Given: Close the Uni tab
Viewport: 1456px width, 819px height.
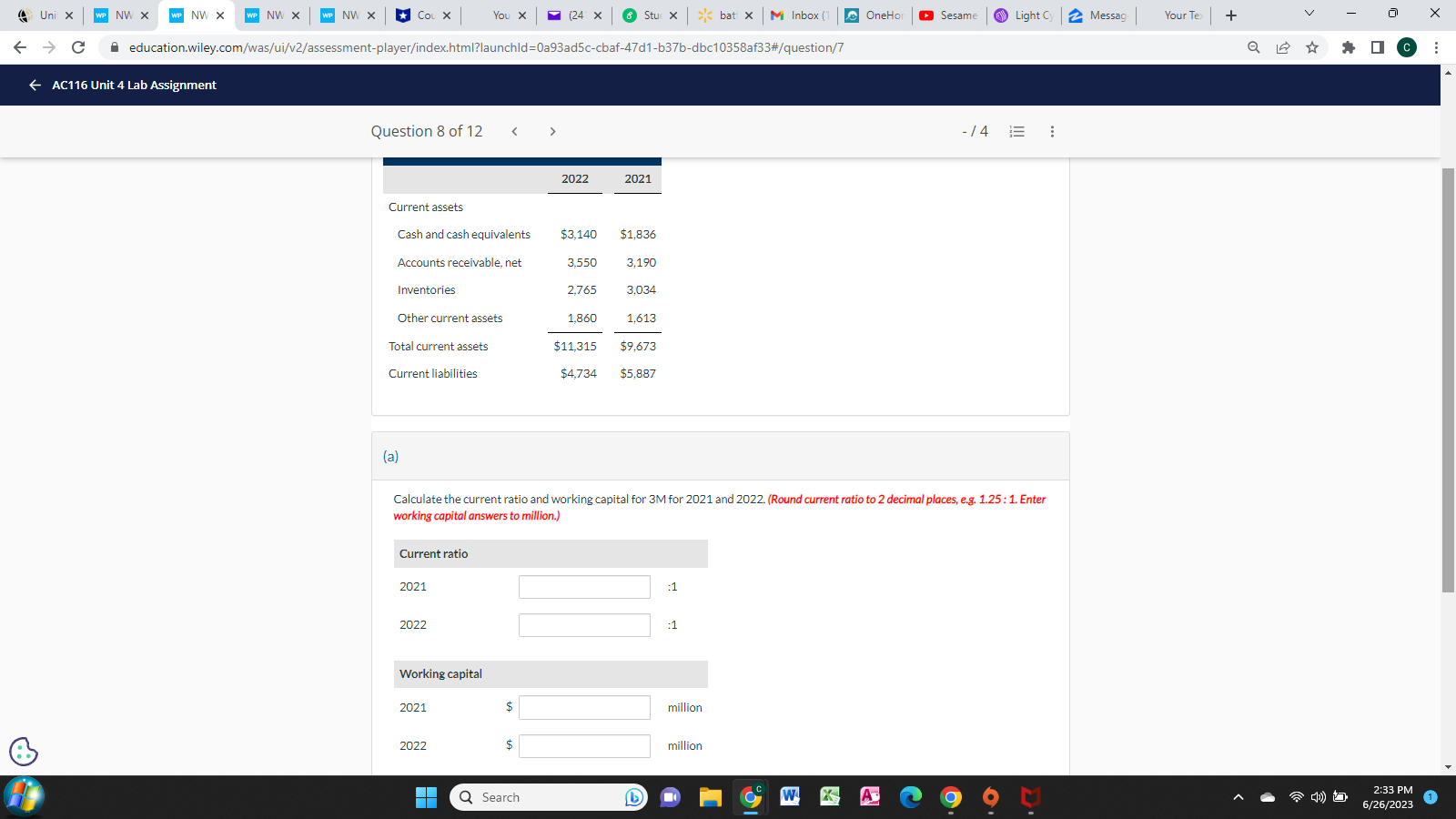Looking at the screenshot, I should click(69, 15).
